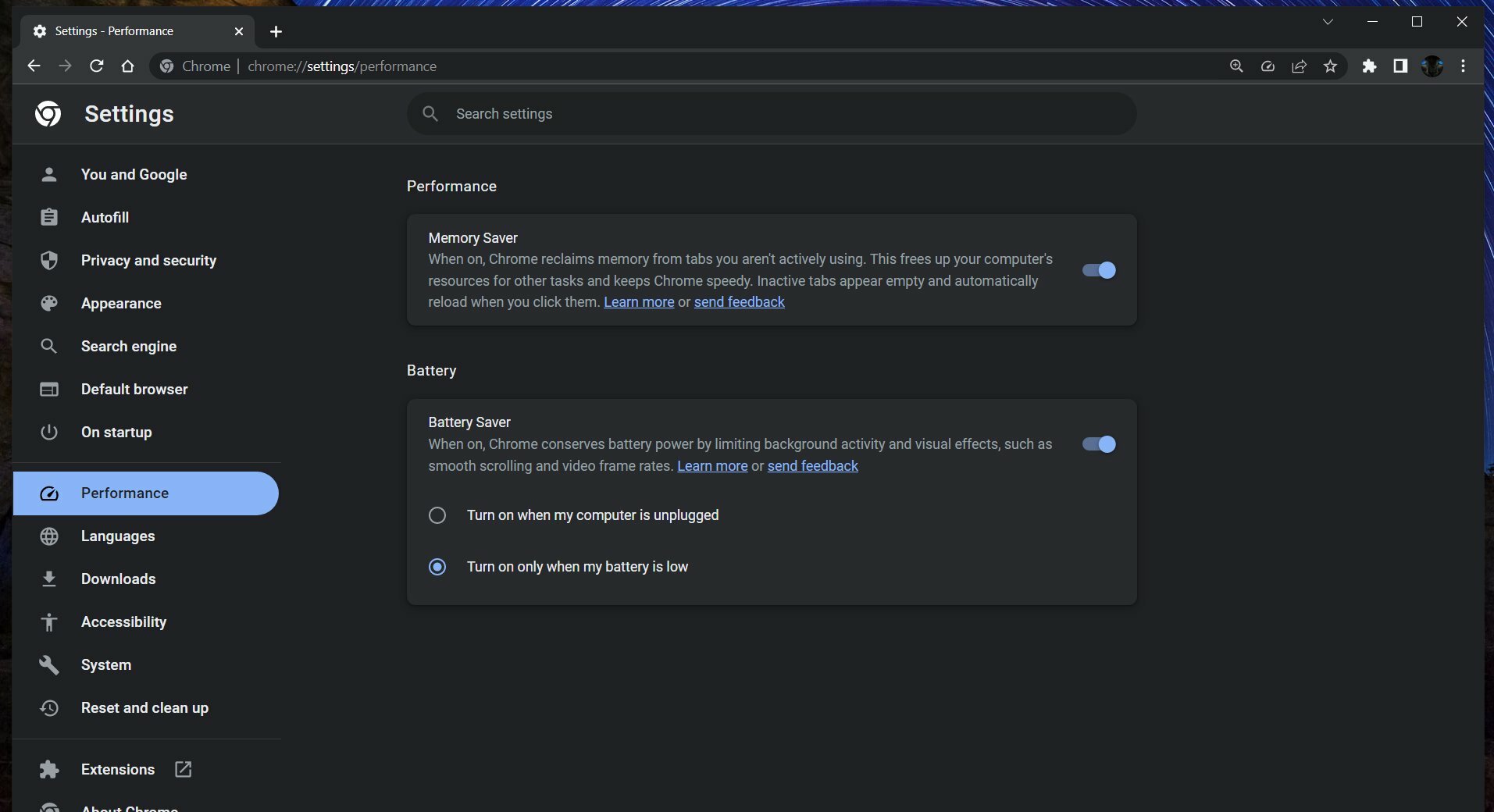The width and height of the screenshot is (1494, 812).
Task: Open the Extensions puzzle icon in toolbar
Action: [x=1369, y=66]
